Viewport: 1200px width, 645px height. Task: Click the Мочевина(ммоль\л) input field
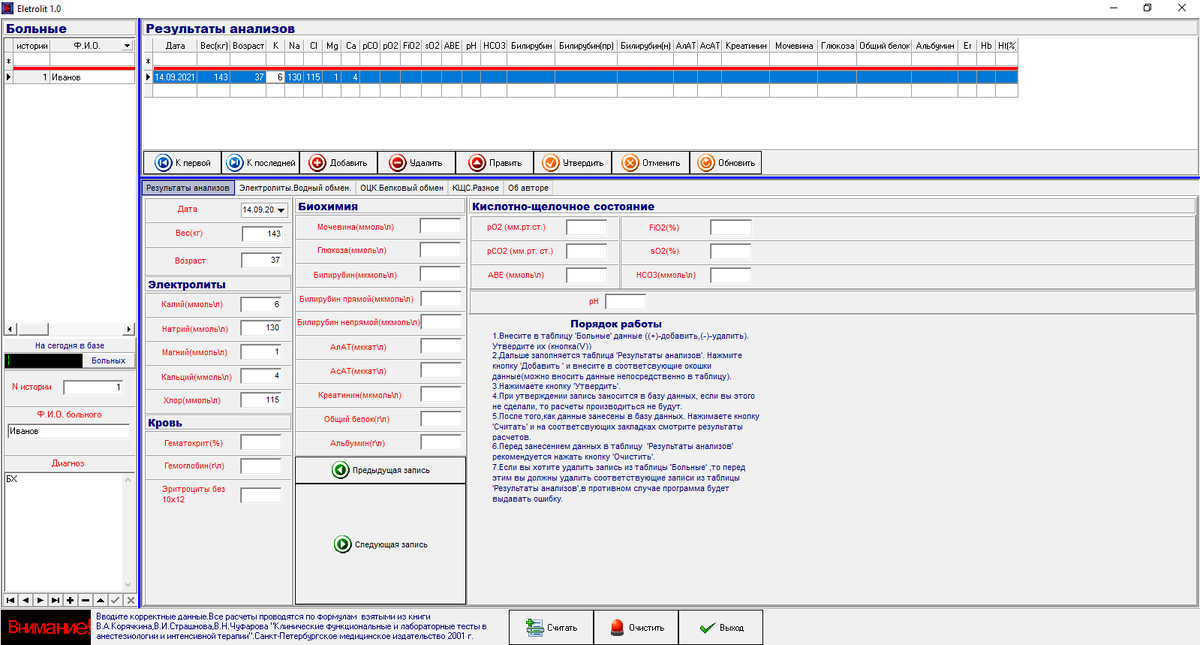(x=440, y=226)
